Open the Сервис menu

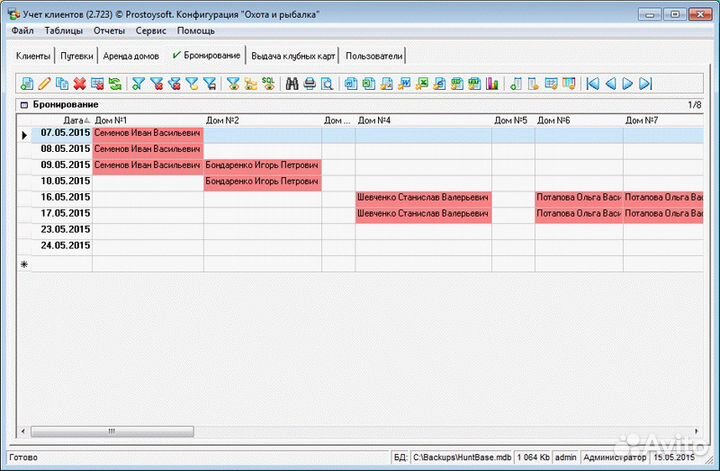(151, 31)
